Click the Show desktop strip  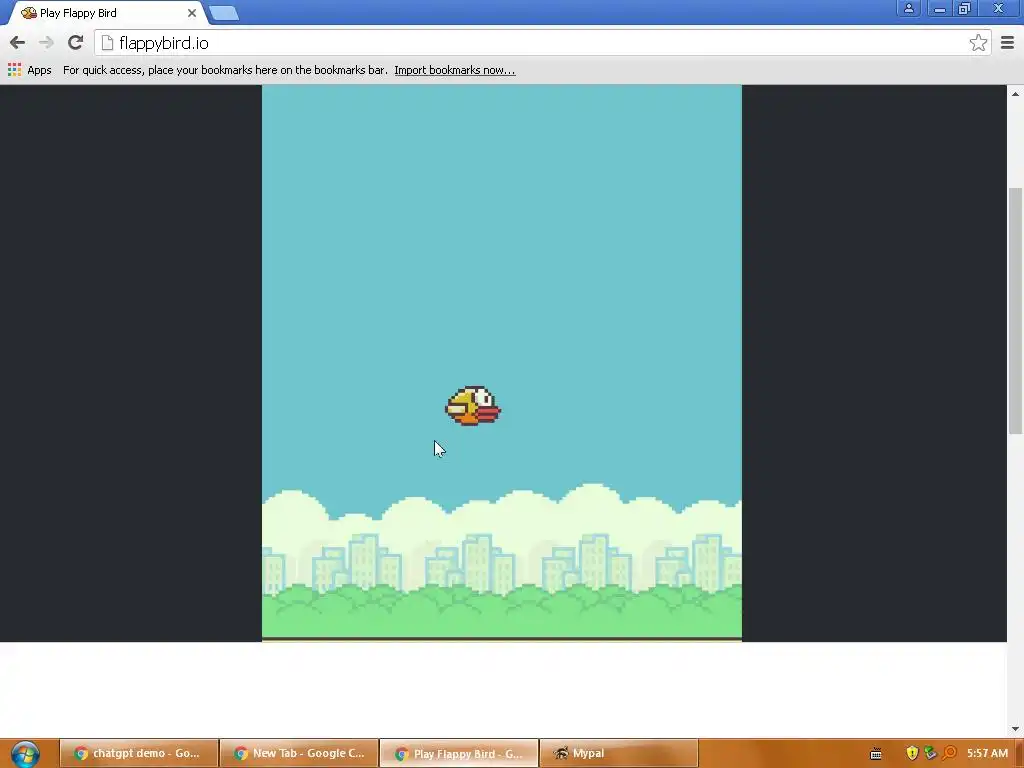1019,754
